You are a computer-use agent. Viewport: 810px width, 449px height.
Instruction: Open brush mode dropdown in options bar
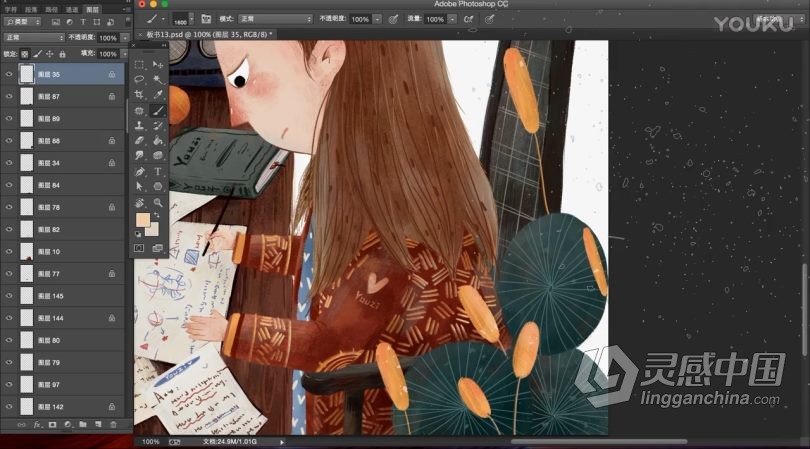(275, 19)
